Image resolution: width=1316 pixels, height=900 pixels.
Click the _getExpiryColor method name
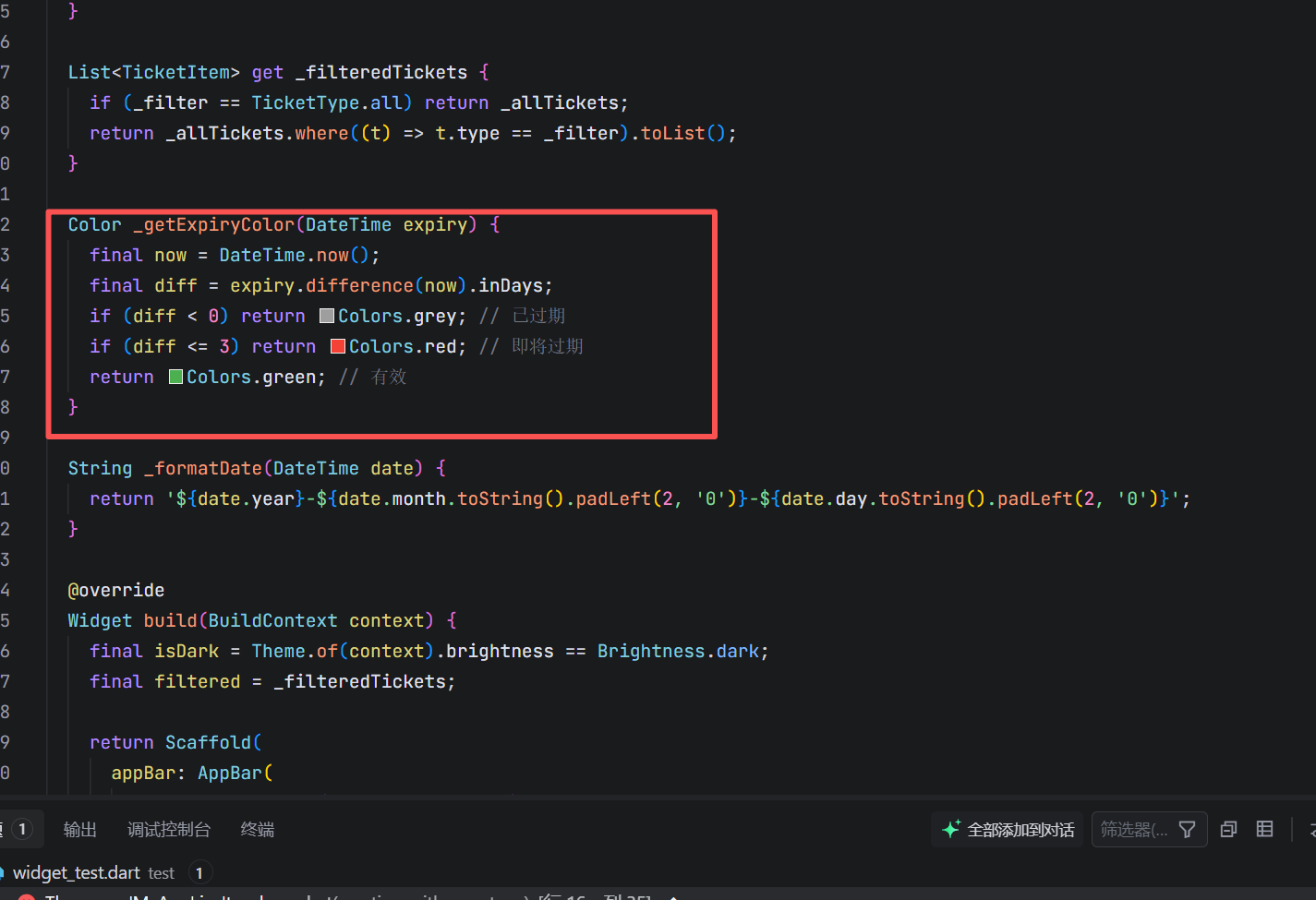[213, 225]
